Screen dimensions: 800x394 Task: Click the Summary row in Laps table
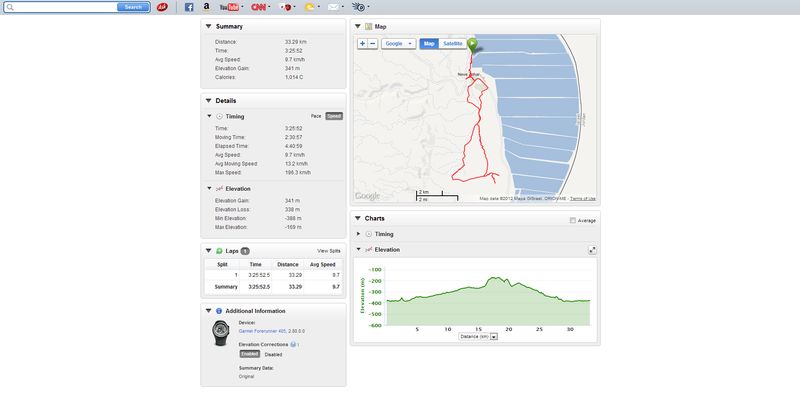[273, 287]
